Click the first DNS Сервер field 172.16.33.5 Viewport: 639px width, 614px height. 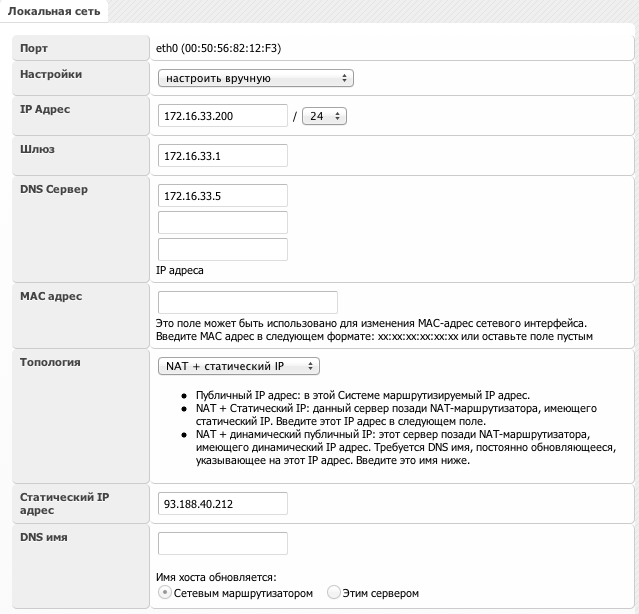(x=223, y=196)
